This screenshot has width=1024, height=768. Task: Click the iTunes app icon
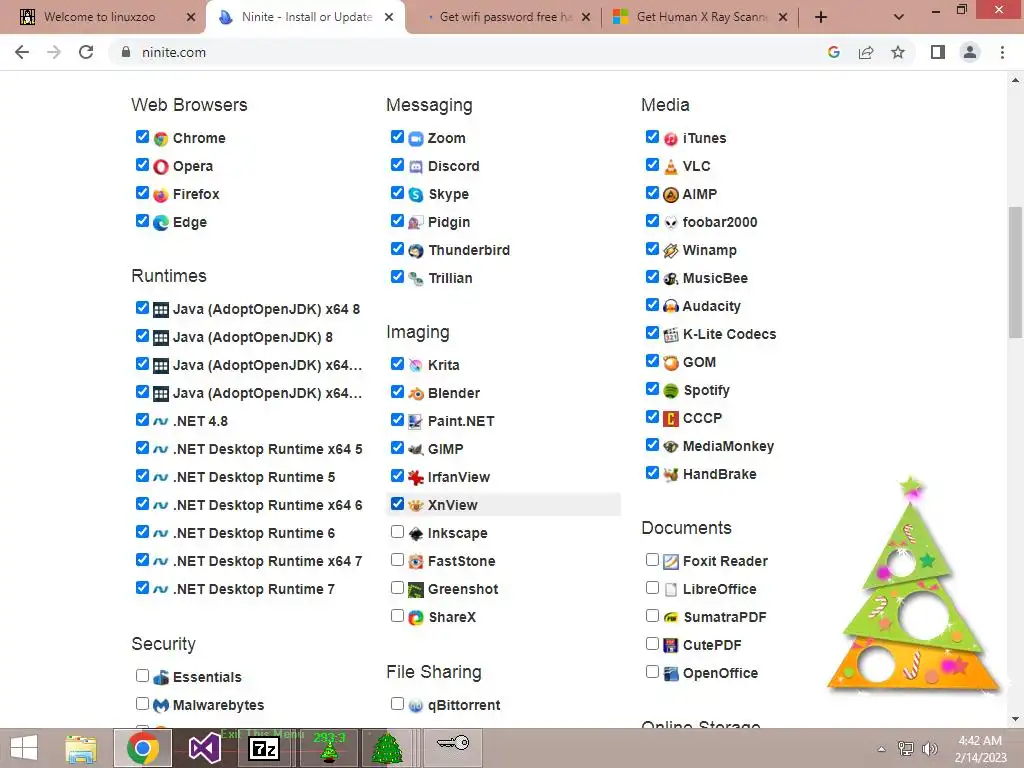point(671,138)
